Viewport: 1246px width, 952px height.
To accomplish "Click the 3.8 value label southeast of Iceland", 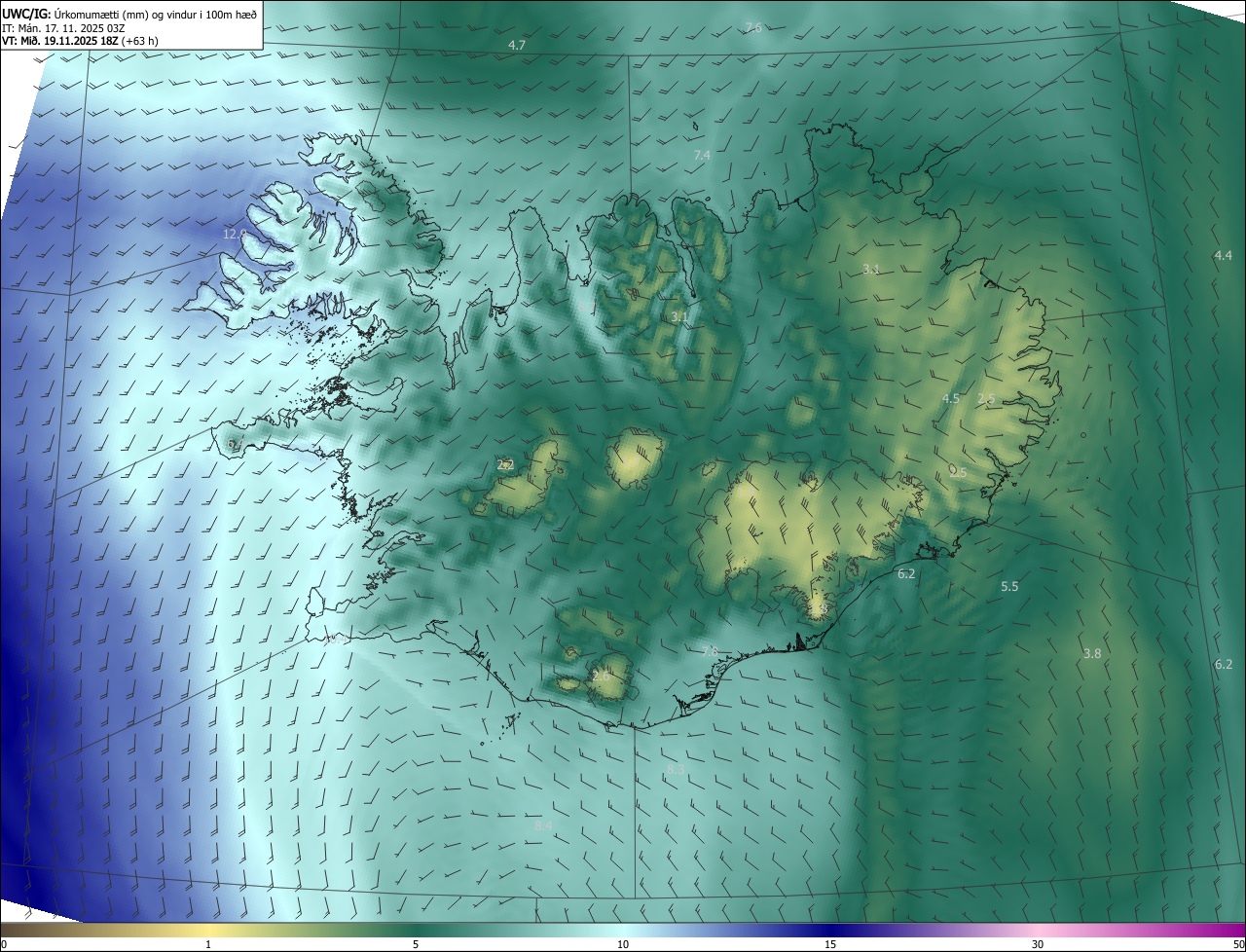I will (x=1092, y=654).
